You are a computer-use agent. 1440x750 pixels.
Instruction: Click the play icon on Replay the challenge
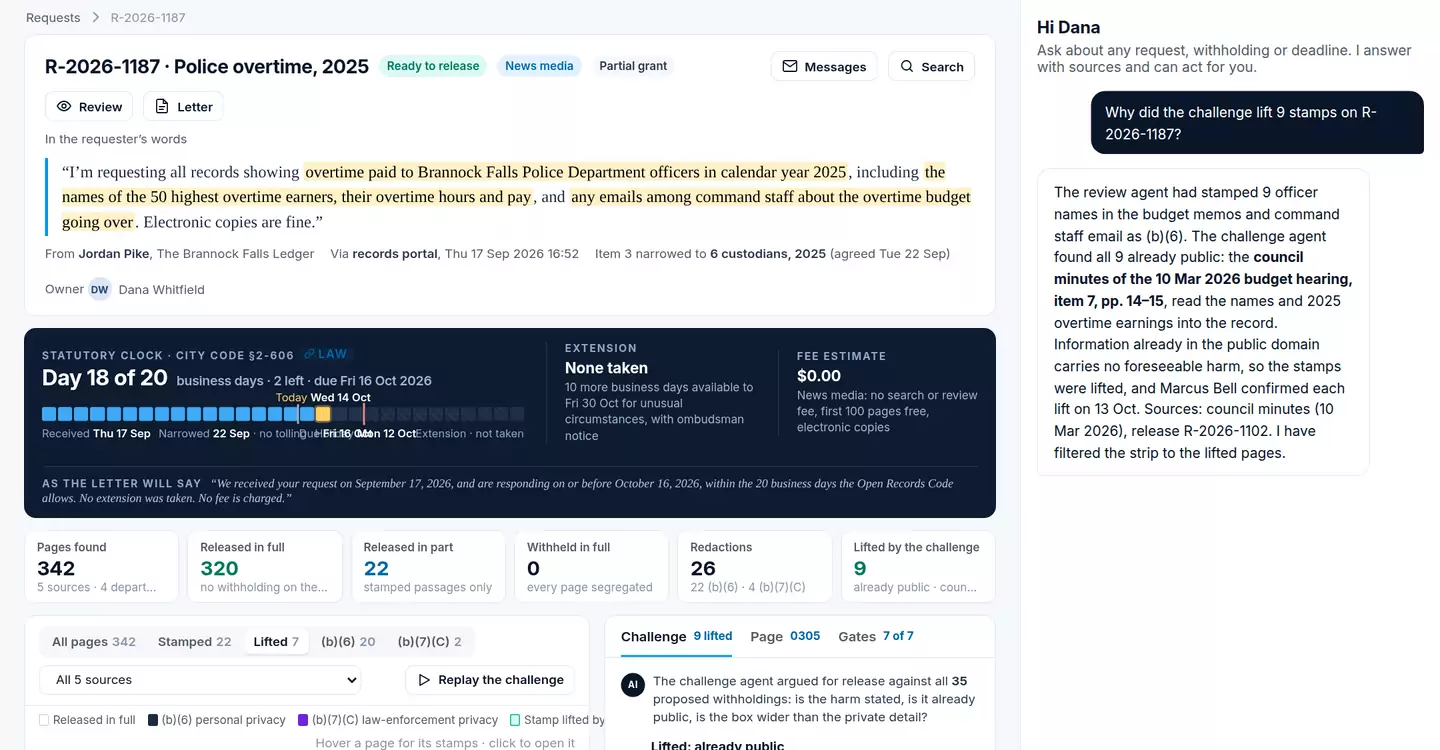click(424, 680)
